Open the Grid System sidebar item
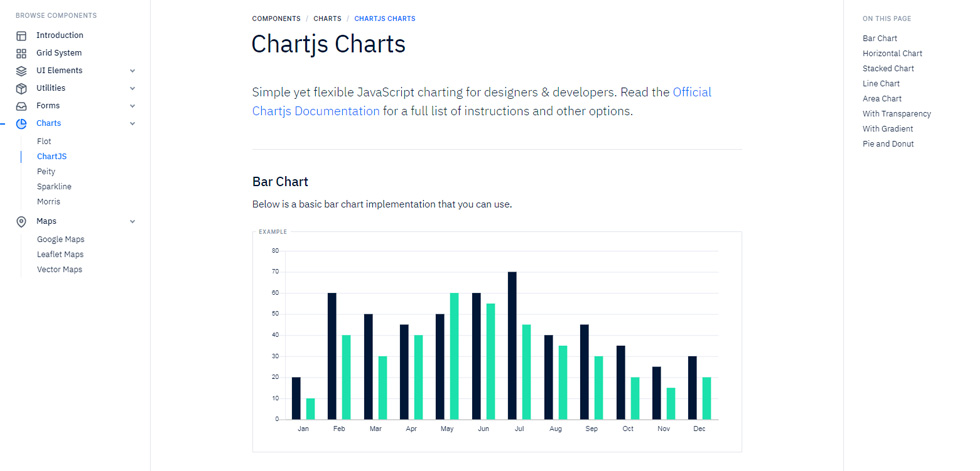The image size is (980, 471). pyautogui.click(x=59, y=53)
